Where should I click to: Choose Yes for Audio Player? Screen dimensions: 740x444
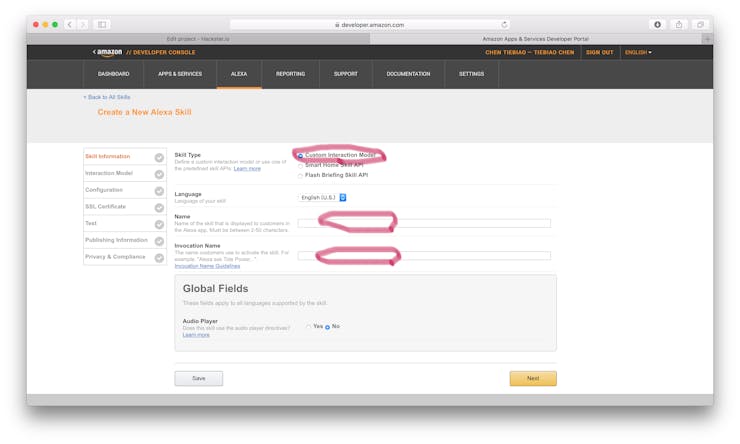pyautogui.click(x=309, y=327)
